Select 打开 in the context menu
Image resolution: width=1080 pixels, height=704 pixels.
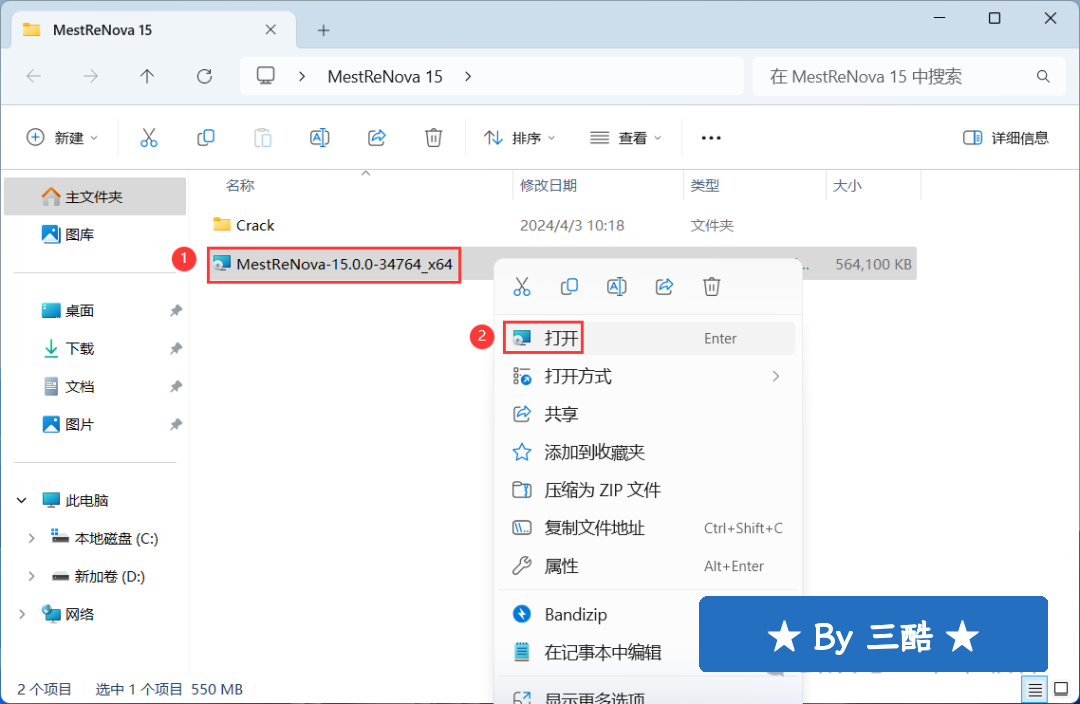(647, 338)
